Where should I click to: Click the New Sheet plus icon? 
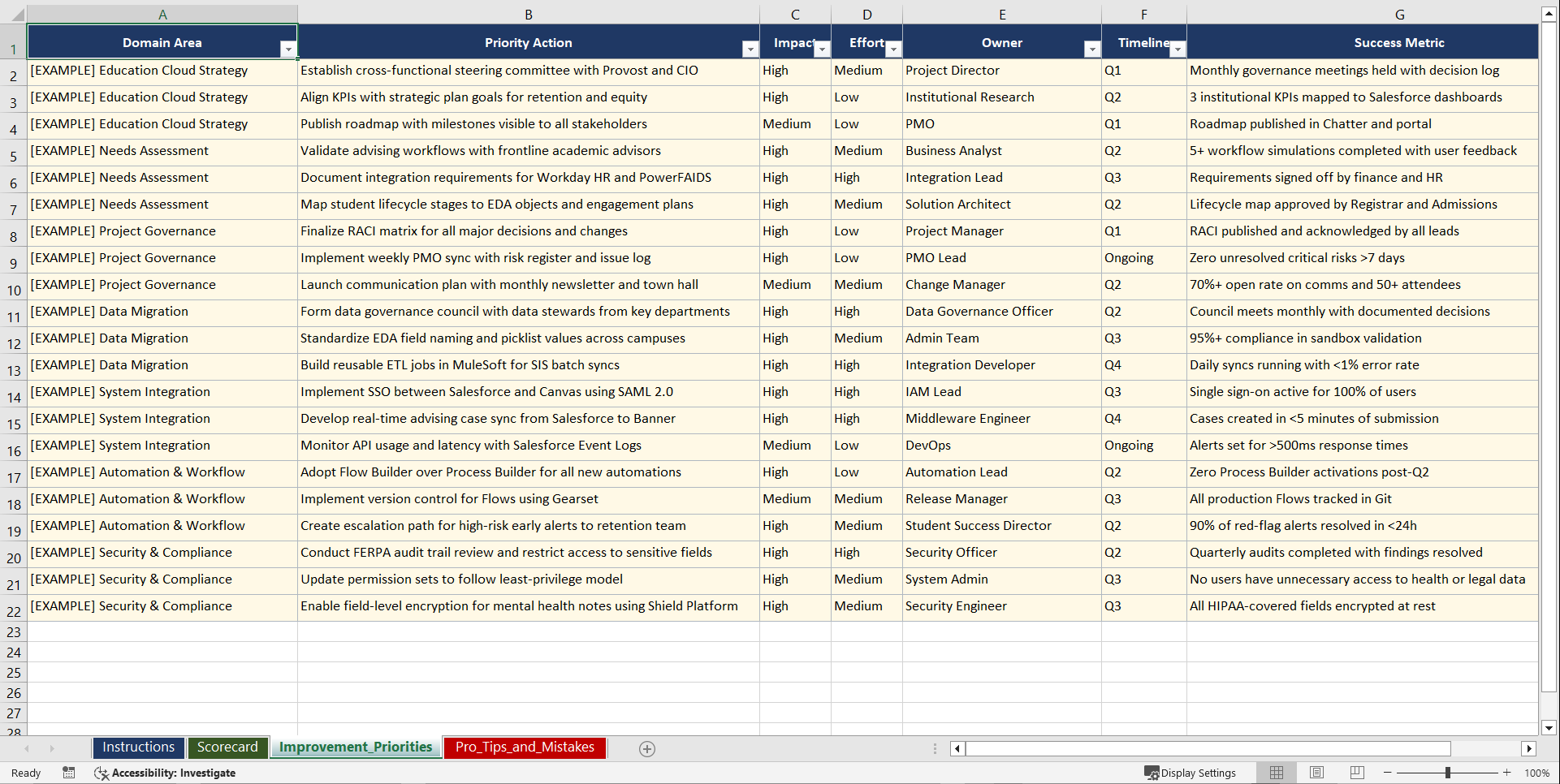click(646, 748)
